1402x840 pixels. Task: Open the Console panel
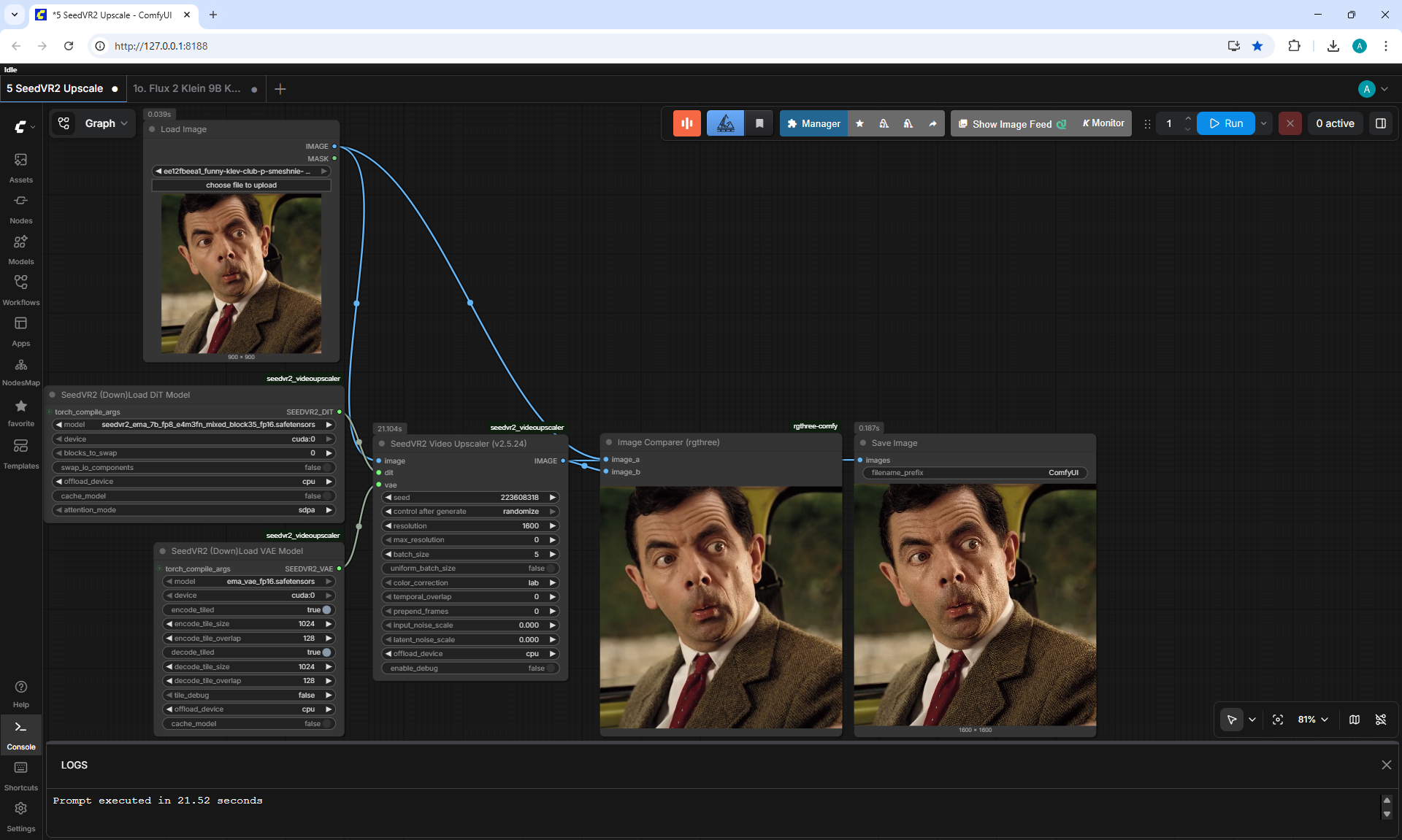(20, 733)
